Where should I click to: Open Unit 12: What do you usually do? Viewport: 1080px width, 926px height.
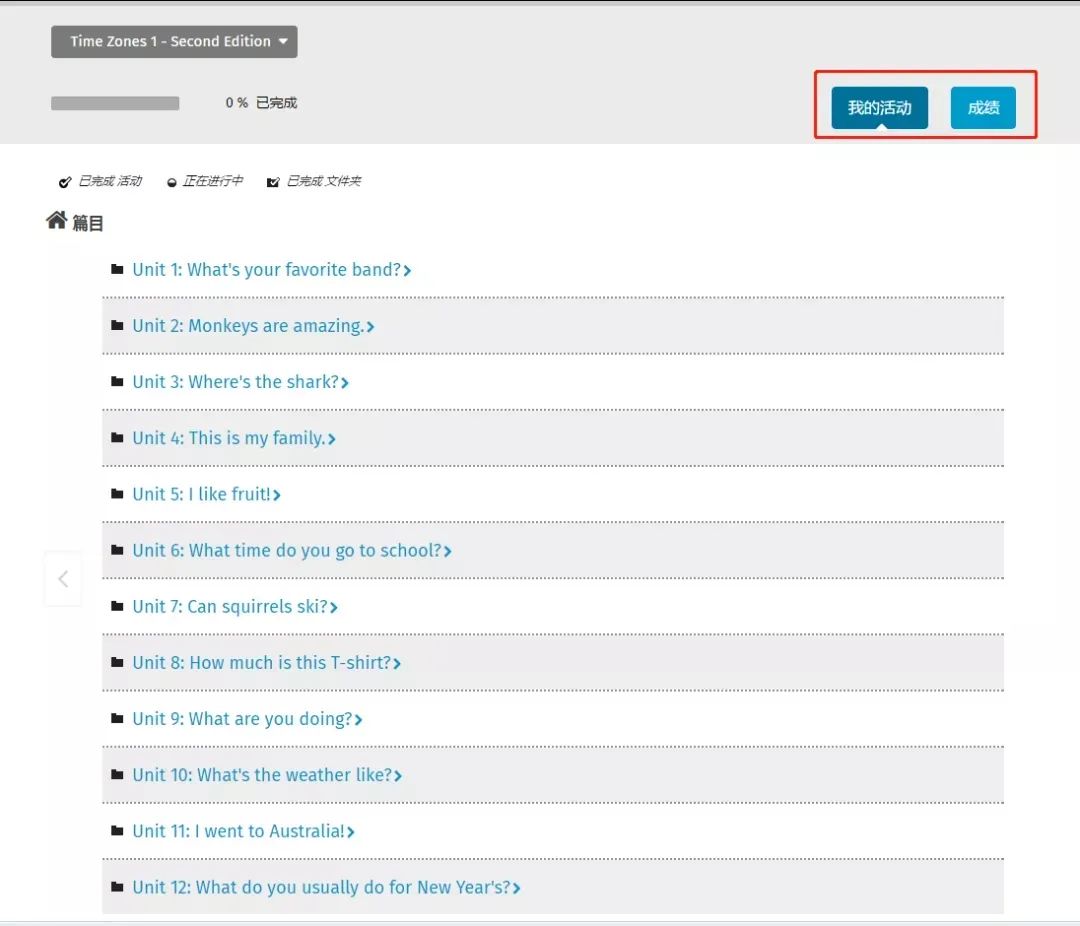322,887
